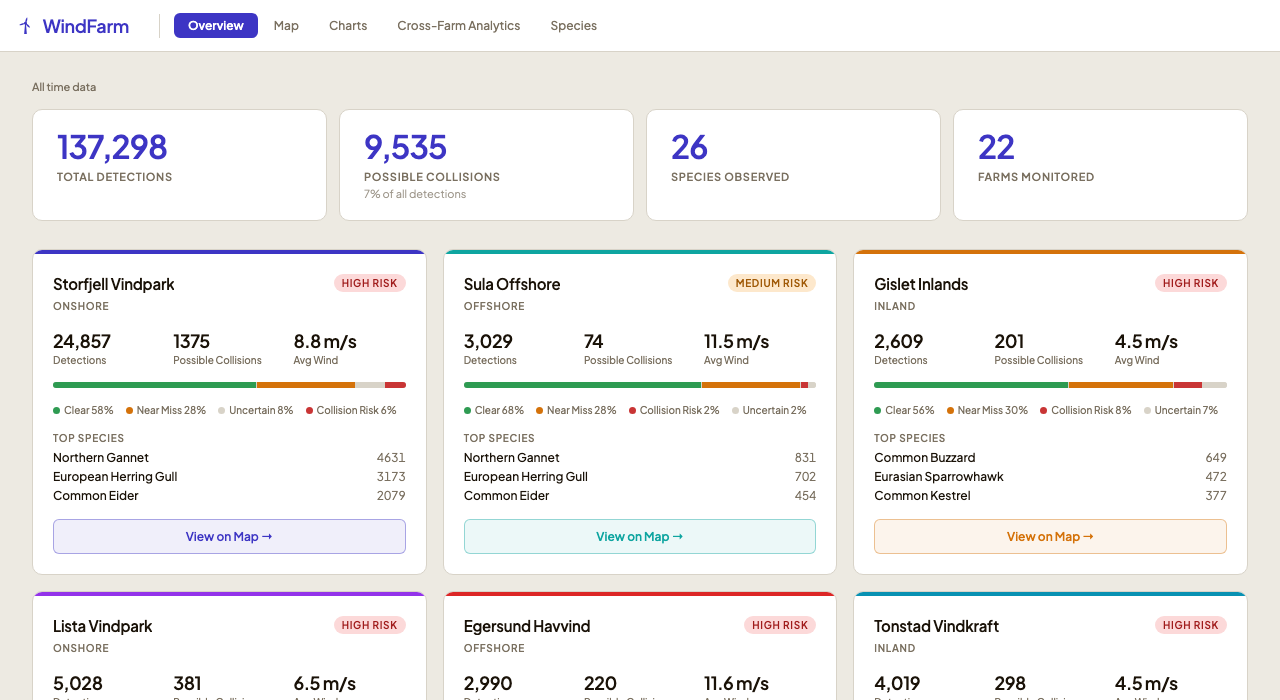Click Common Kestrel species row
Screen dimensions: 1280x700
(1050, 496)
